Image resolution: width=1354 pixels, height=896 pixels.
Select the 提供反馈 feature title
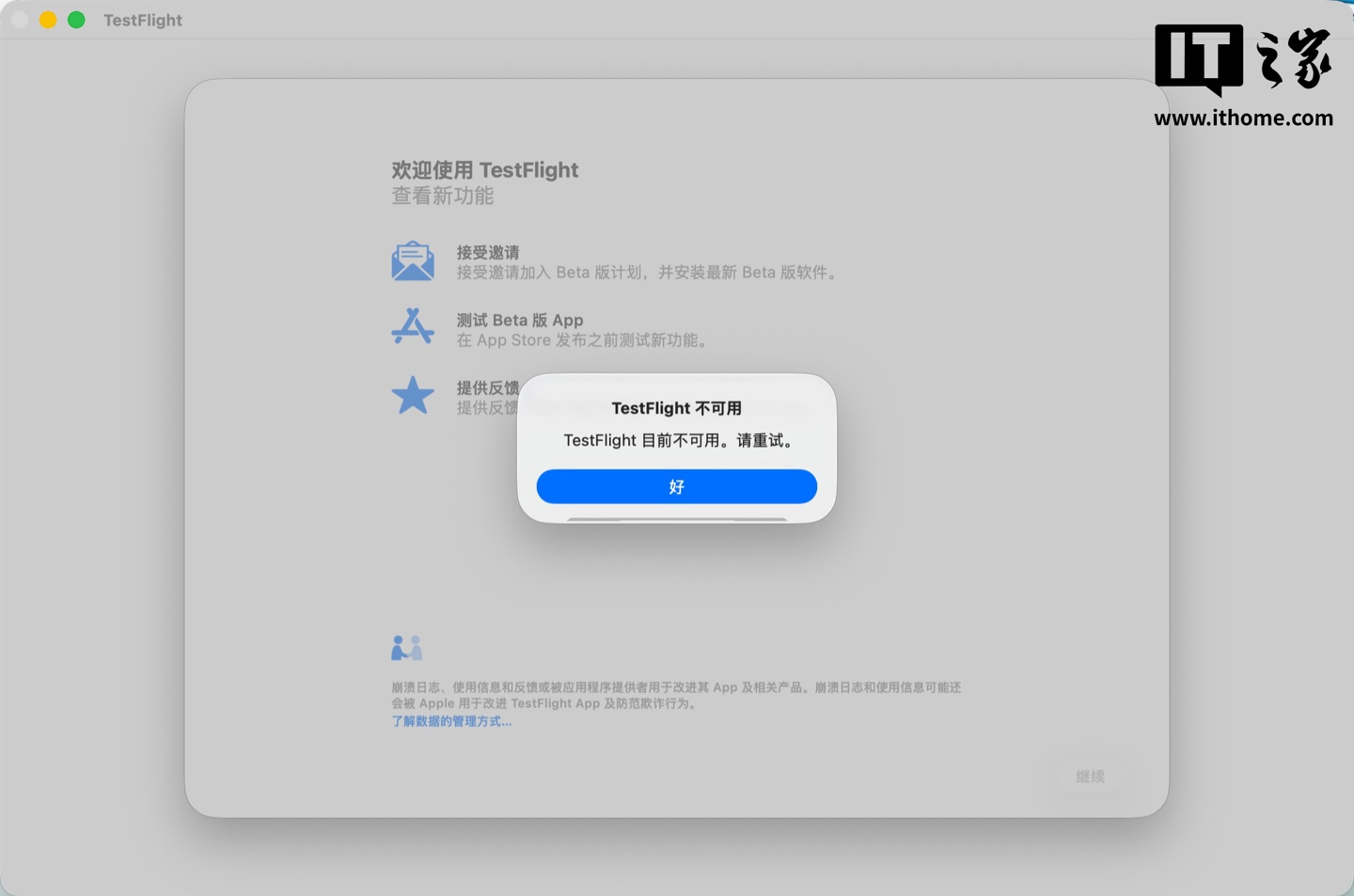tap(487, 387)
